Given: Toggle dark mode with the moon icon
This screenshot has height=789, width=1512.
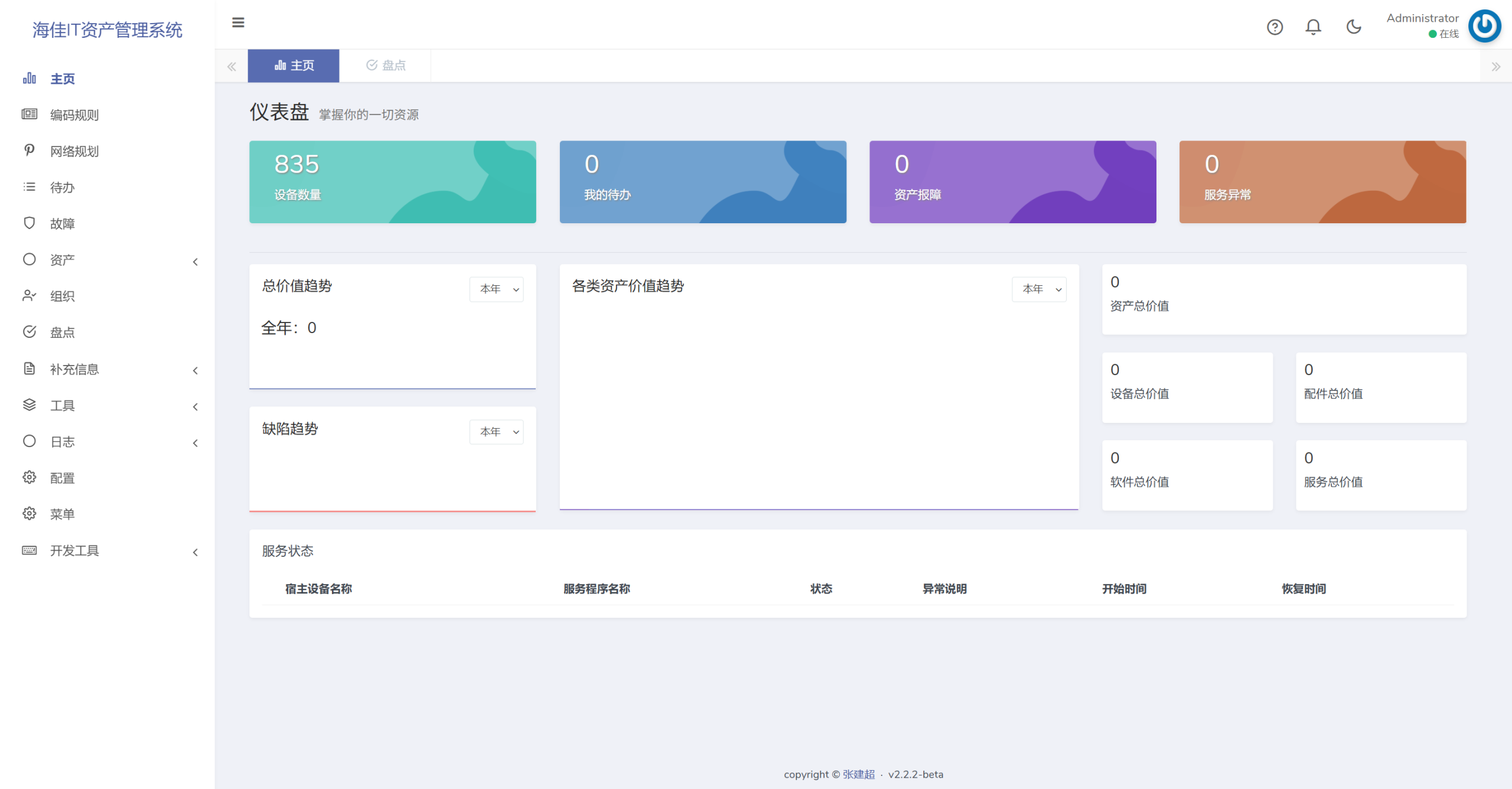Looking at the screenshot, I should [1353, 27].
